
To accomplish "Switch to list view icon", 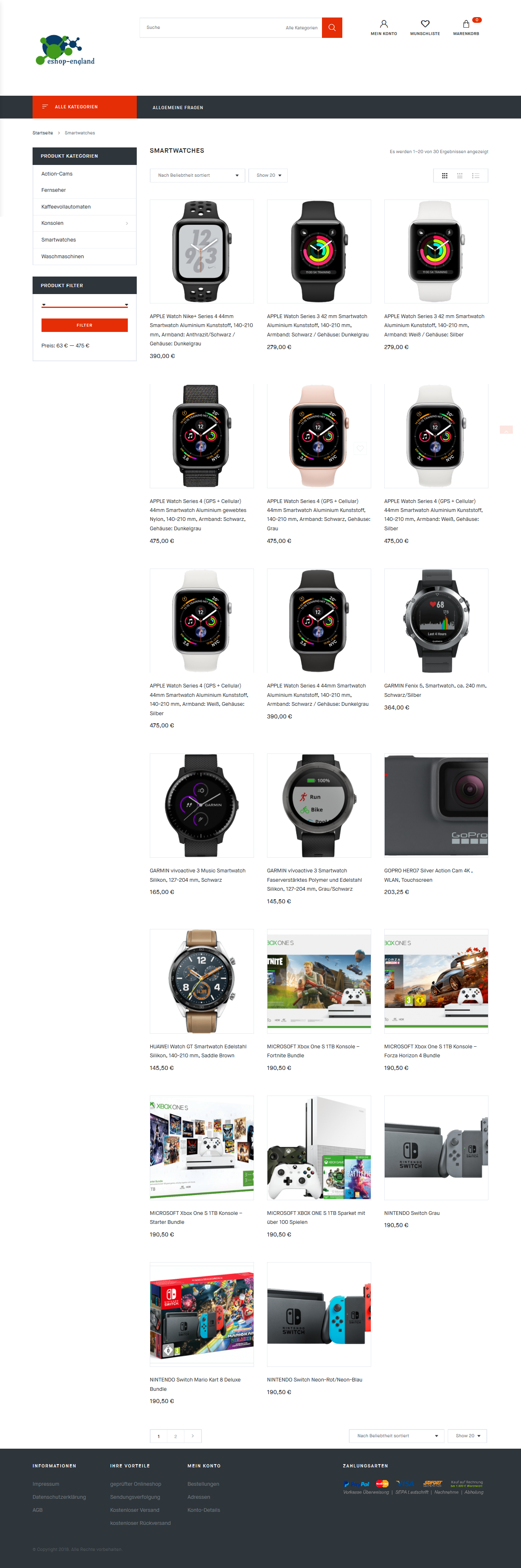I will coord(476,175).
